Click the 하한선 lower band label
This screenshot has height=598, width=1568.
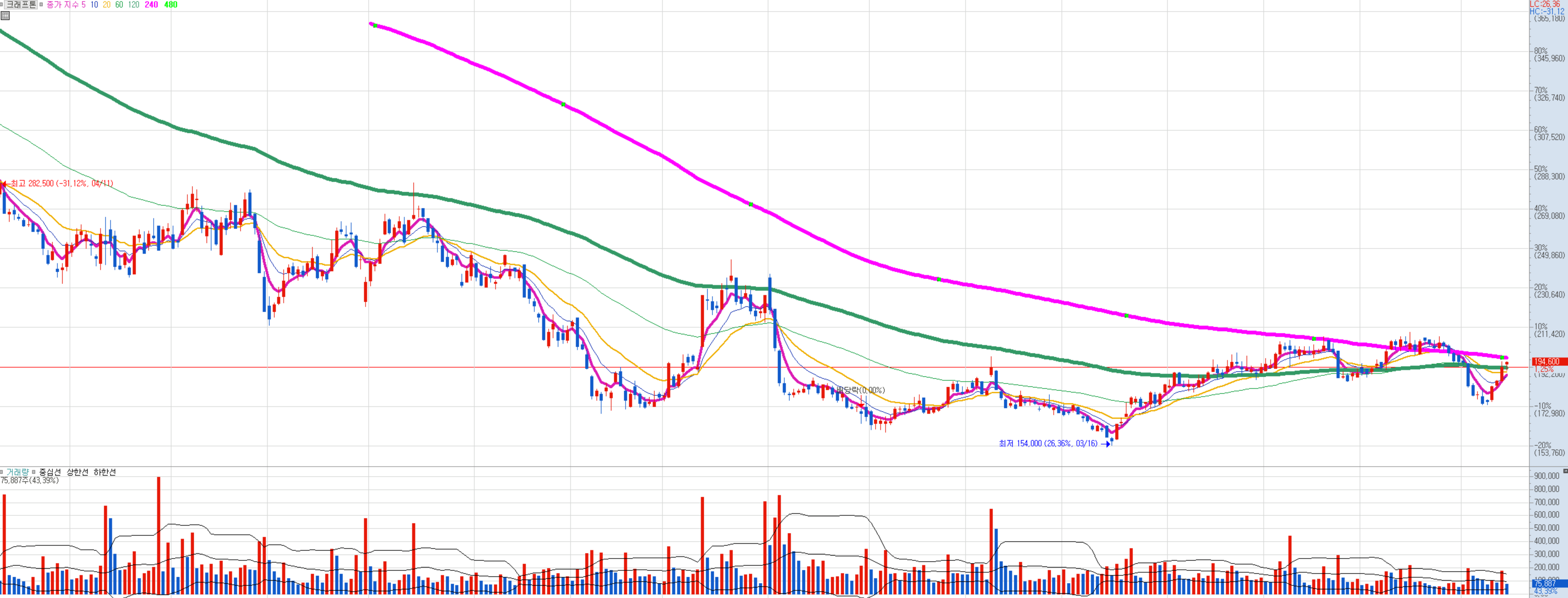tap(105, 472)
